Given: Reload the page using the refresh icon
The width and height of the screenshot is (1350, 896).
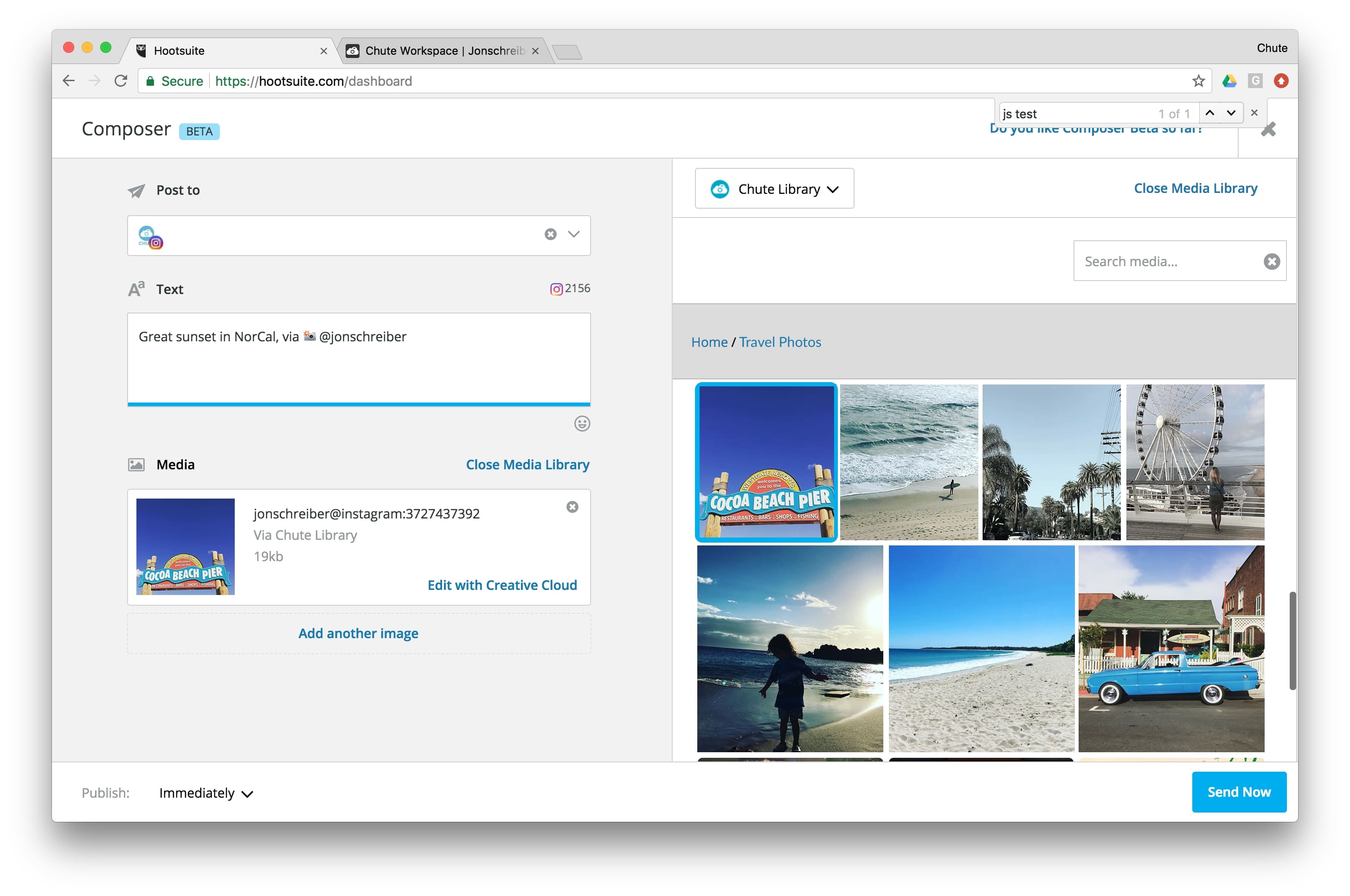Looking at the screenshot, I should [x=121, y=81].
